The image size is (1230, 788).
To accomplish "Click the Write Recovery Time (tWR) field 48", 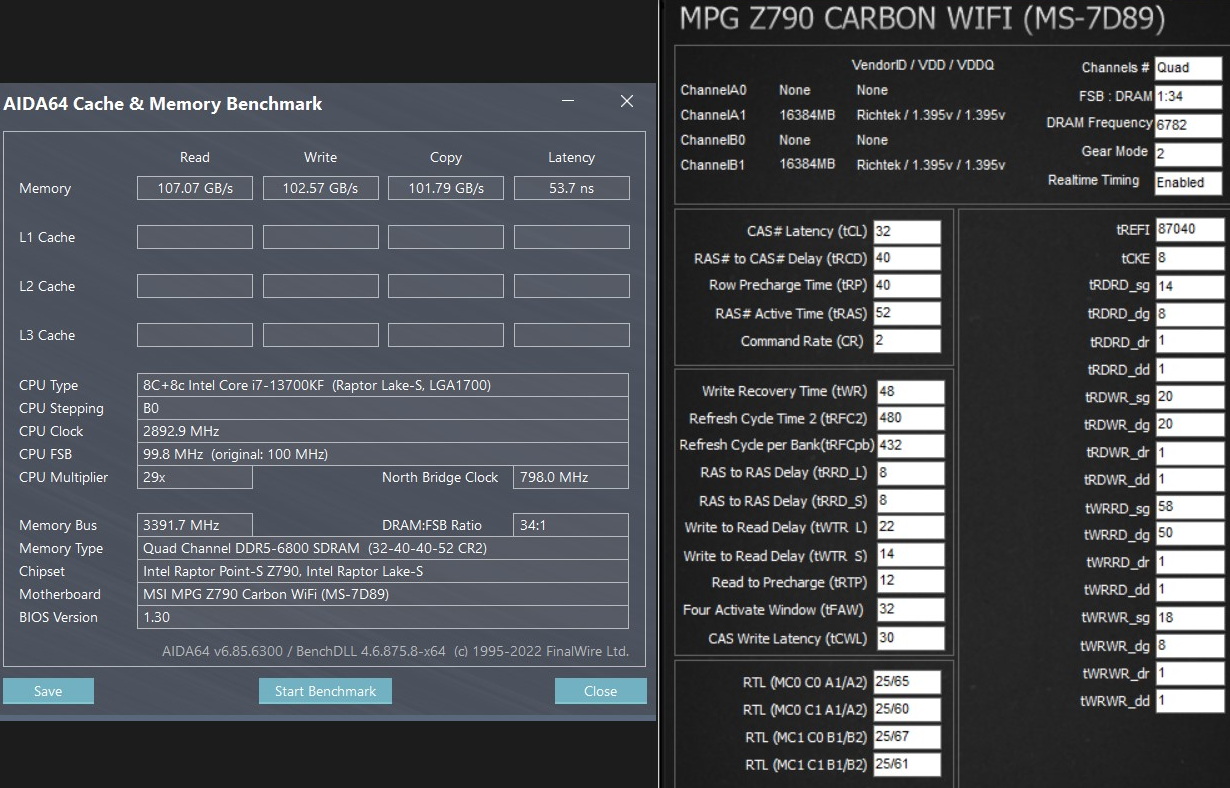I will 911,391.
